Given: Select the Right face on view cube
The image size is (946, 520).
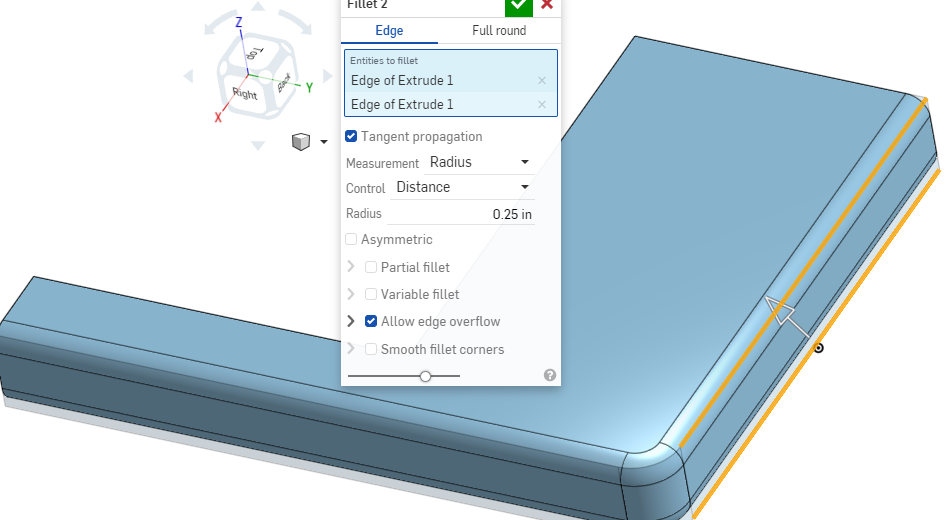Looking at the screenshot, I should (244, 93).
